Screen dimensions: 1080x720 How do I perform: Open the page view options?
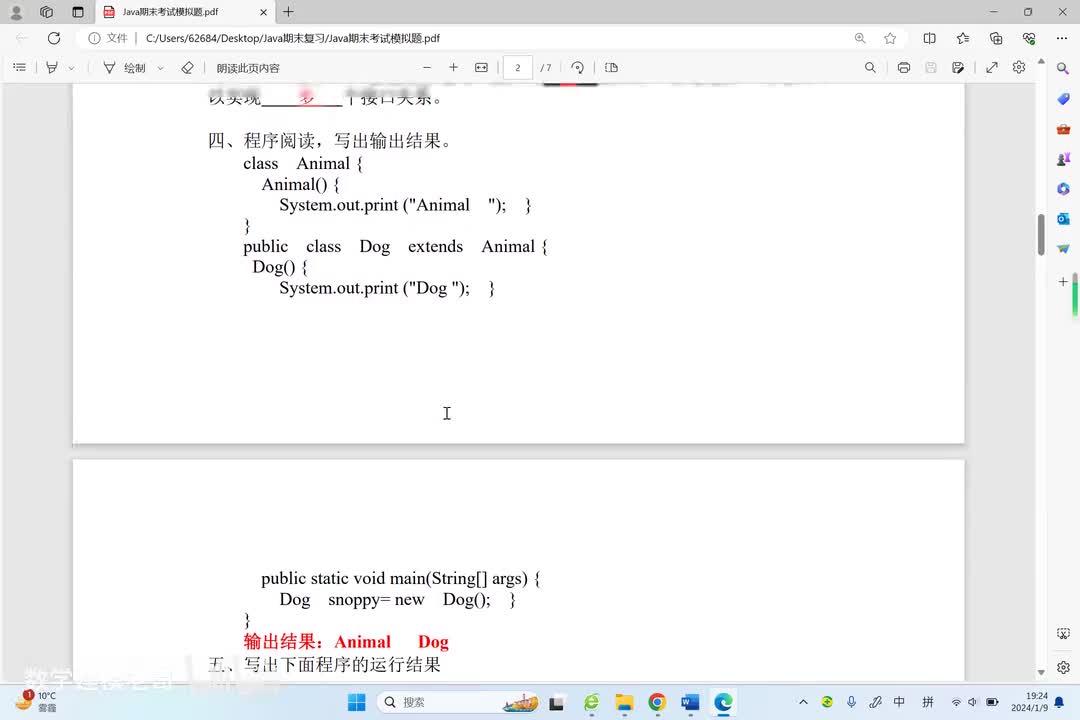click(611, 68)
